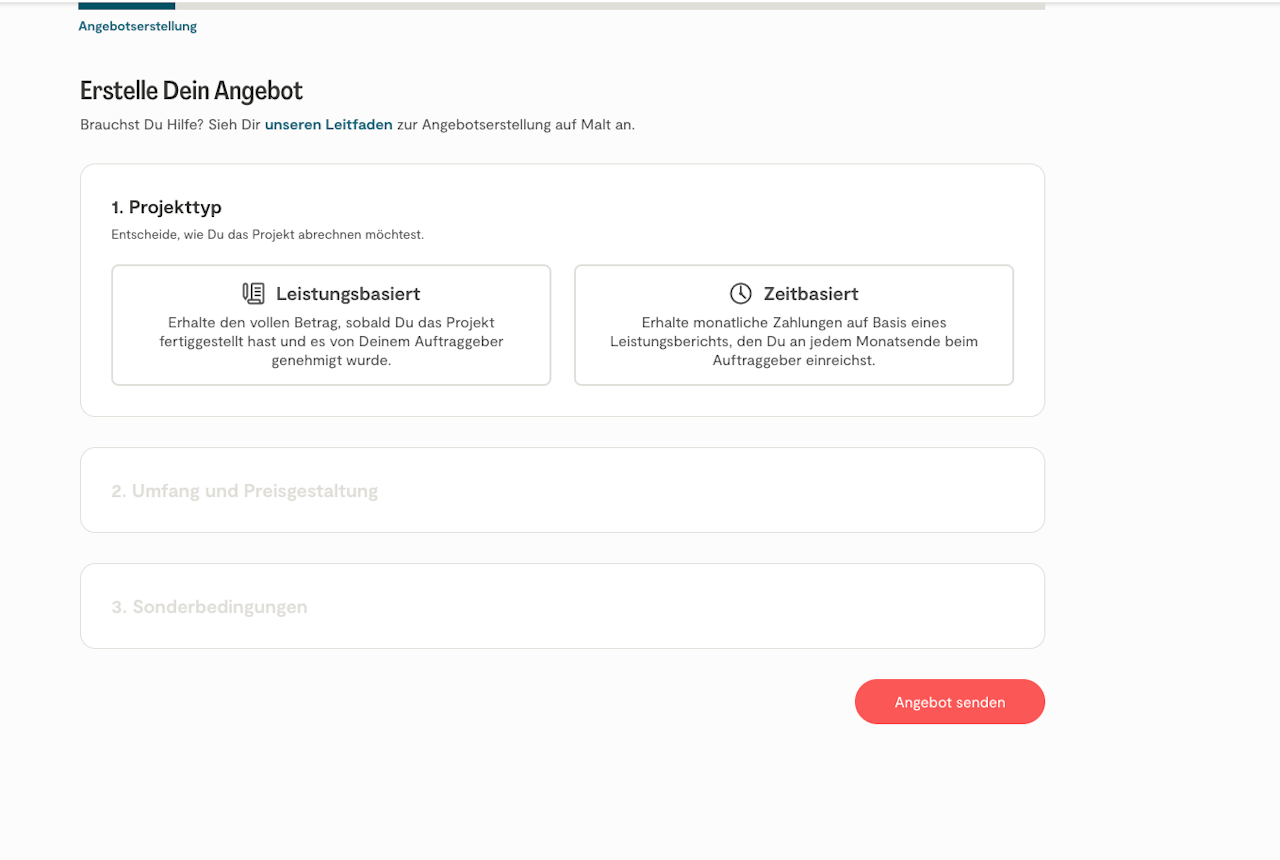This screenshot has width=1280, height=860.
Task: Open the Angebotserstellung step label
Action: click(138, 26)
